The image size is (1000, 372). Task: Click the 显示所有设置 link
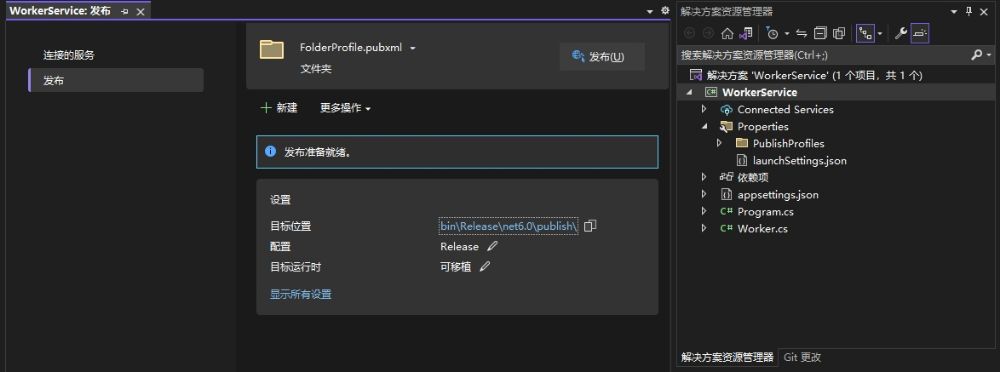(300, 294)
